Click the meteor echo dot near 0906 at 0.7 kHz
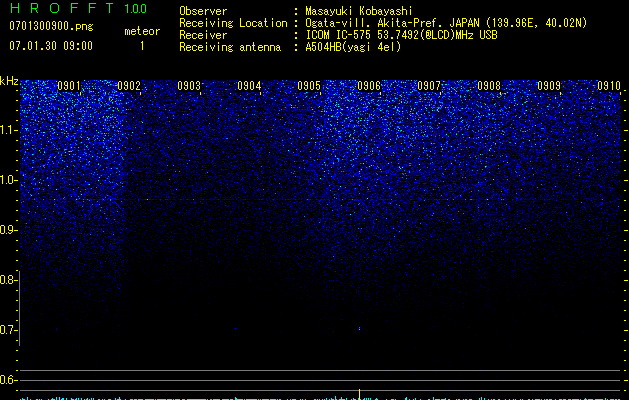 pyautogui.click(x=359, y=329)
